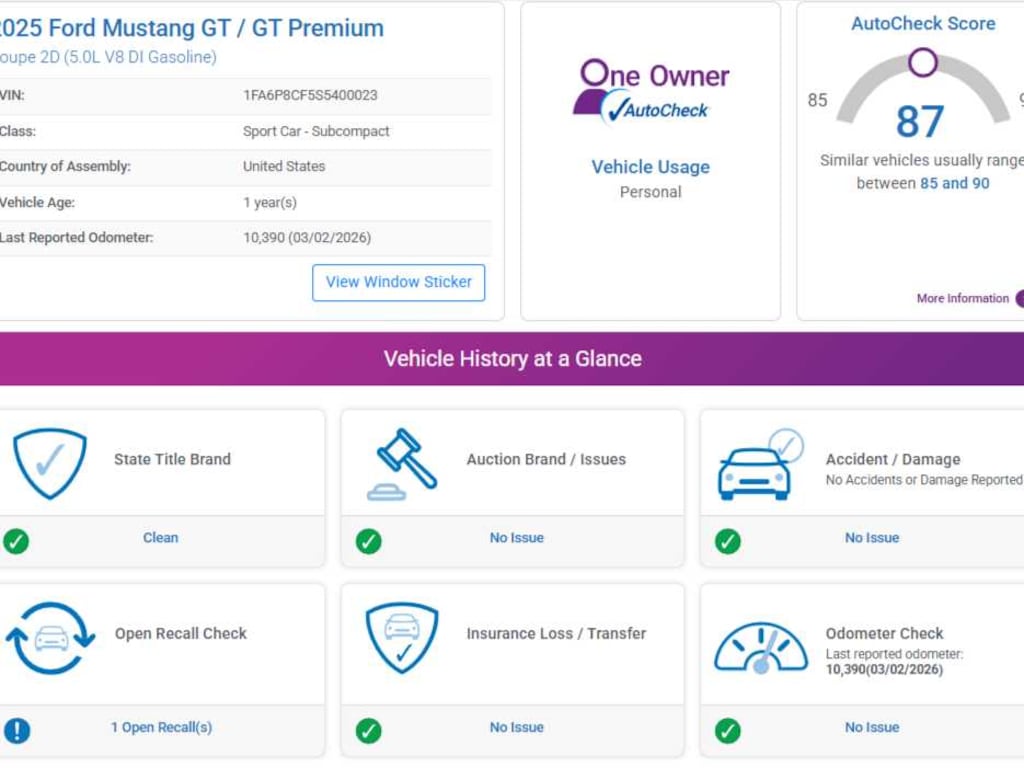Click the AutoCheck Score gauge marker
This screenshot has height=768, width=1024.
[x=923, y=63]
